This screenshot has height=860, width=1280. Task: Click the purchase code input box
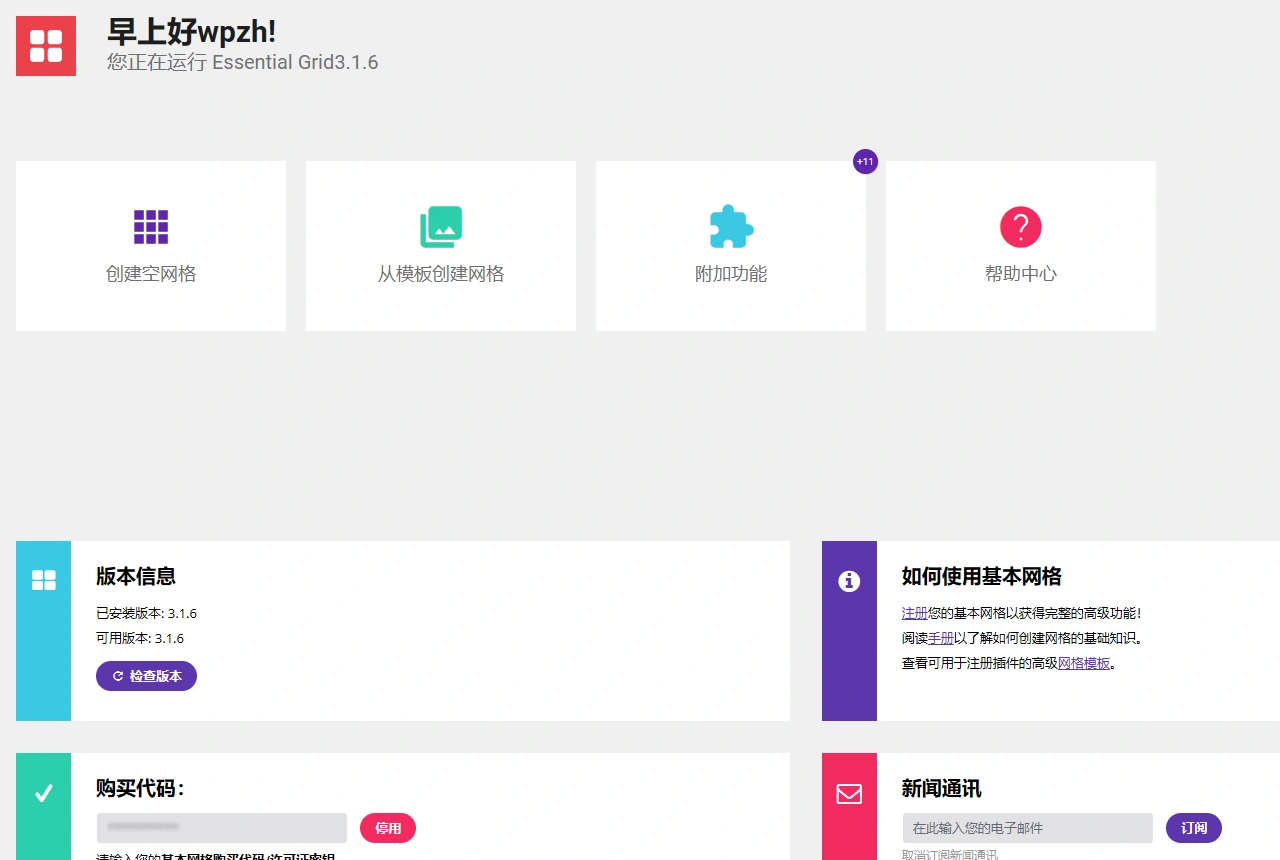tap(221, 828)
